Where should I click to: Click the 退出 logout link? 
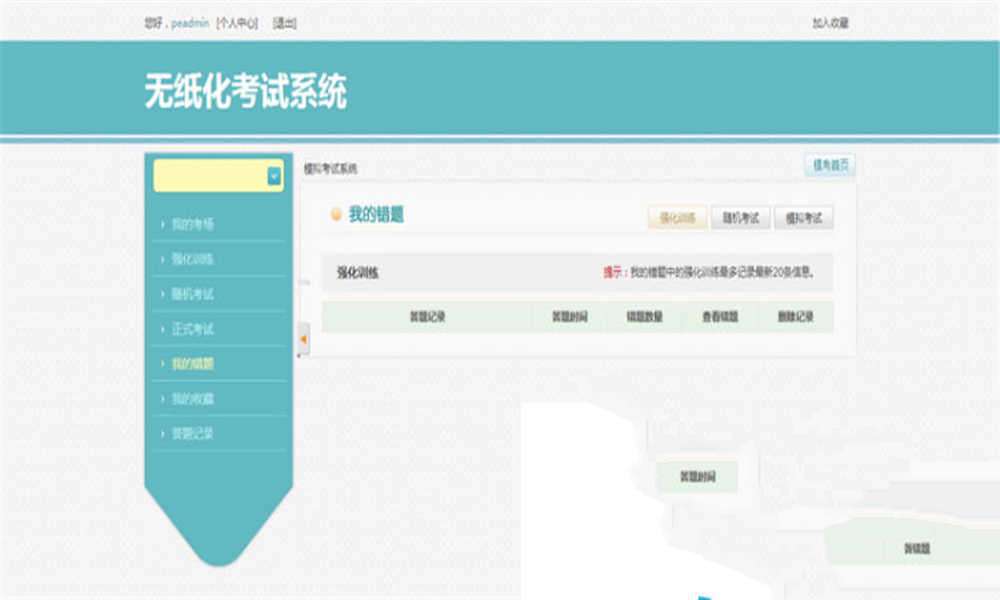pos(284,23)
